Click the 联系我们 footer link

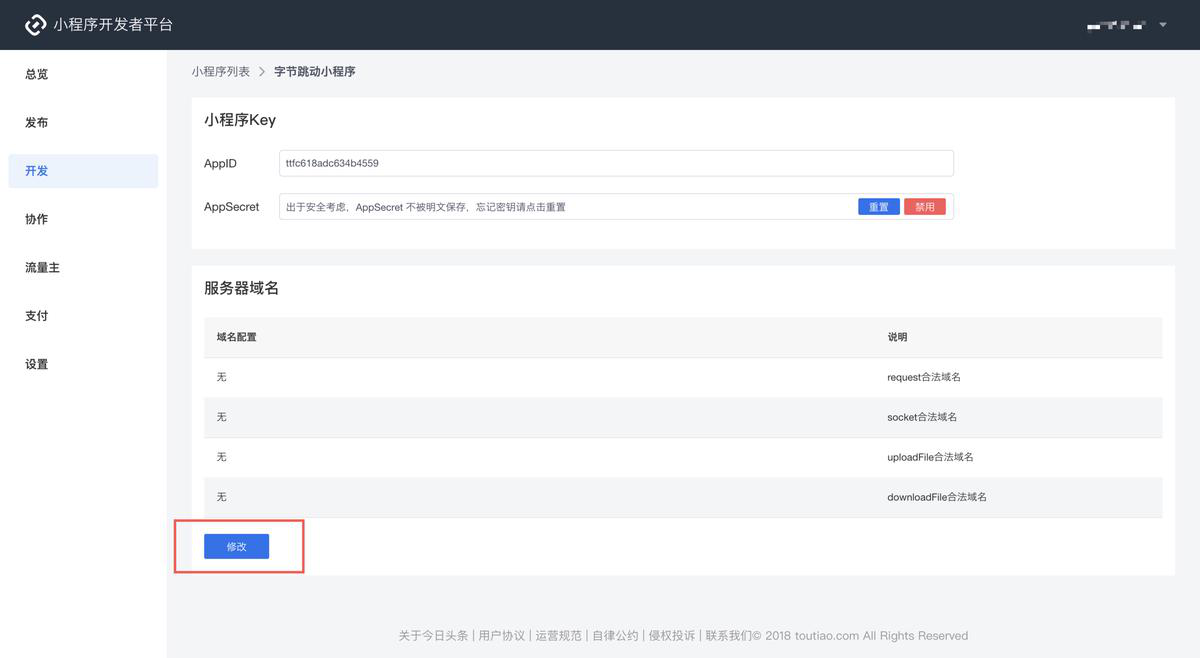click(728, 635)
